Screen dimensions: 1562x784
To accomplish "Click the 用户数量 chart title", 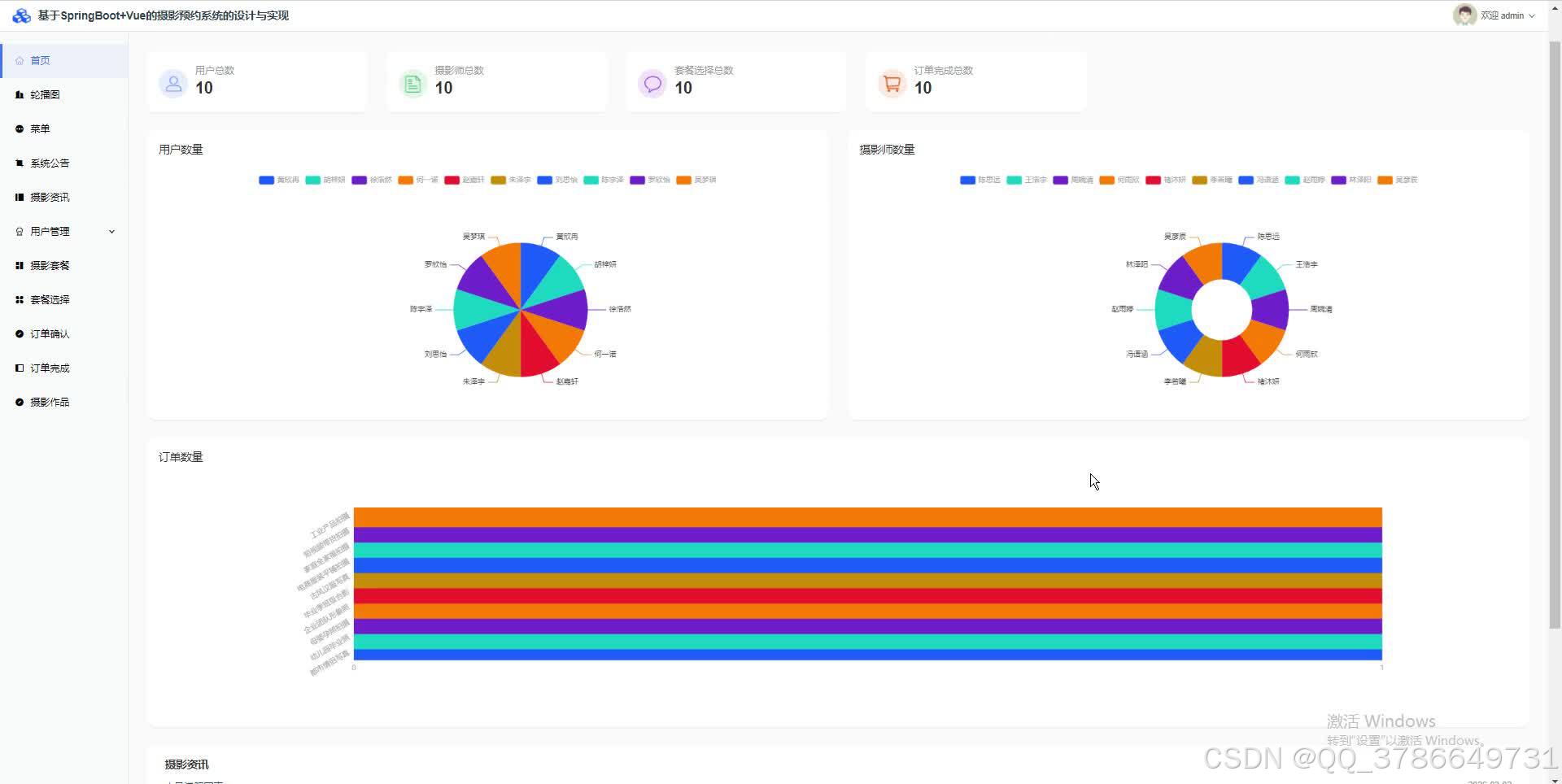I will 181,150.
